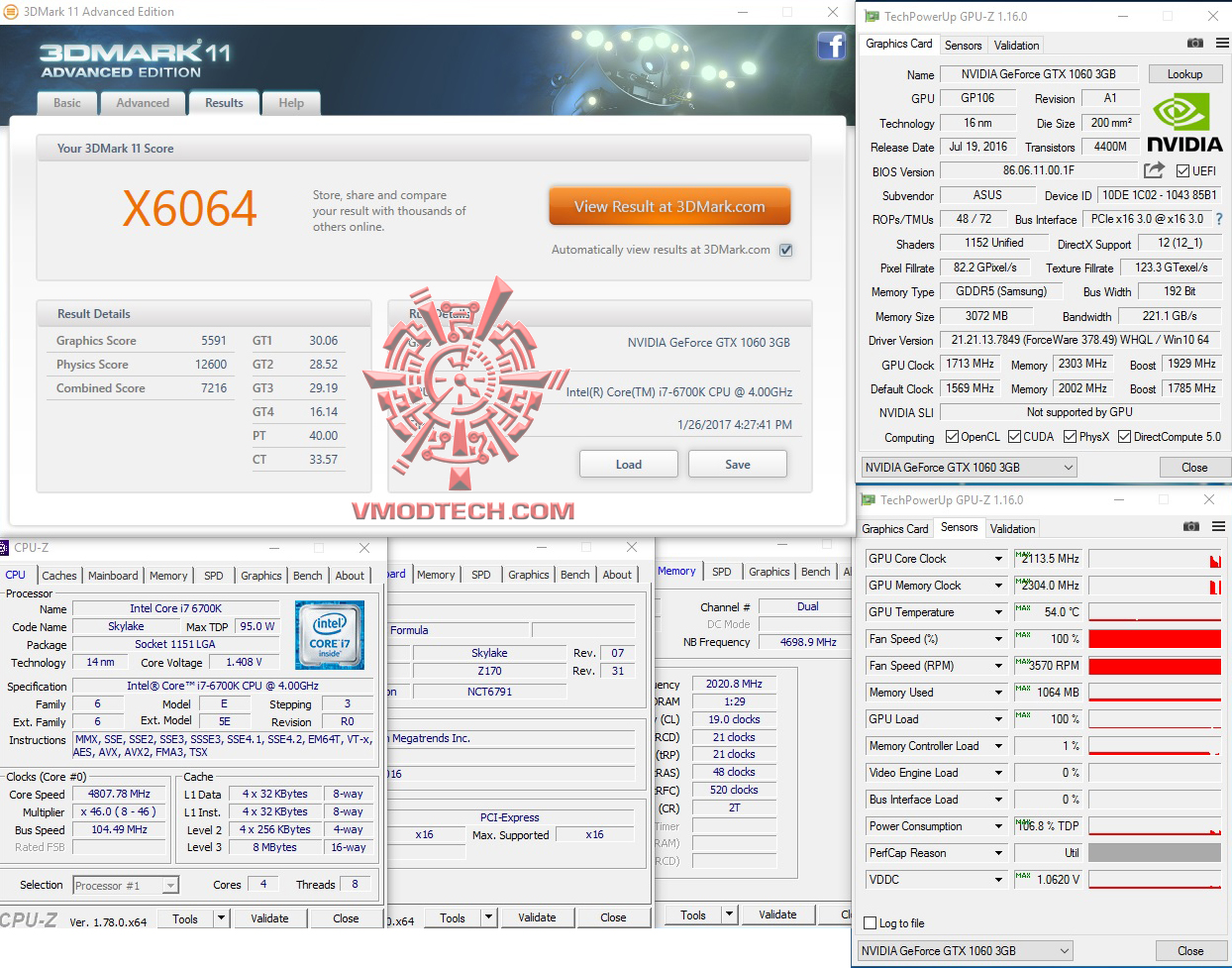Click the PerfCap Reason gray graph bar
Viewport: 1232px width, 968px height.
tap(1155, 853)
